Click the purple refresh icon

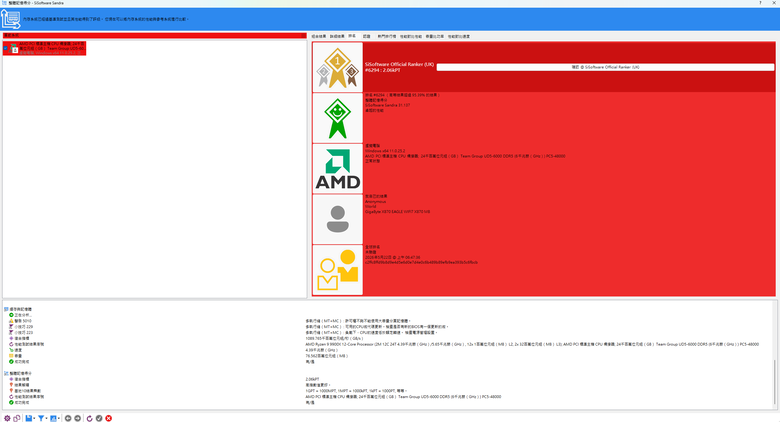pyautogui.click(x=90, y=418)
